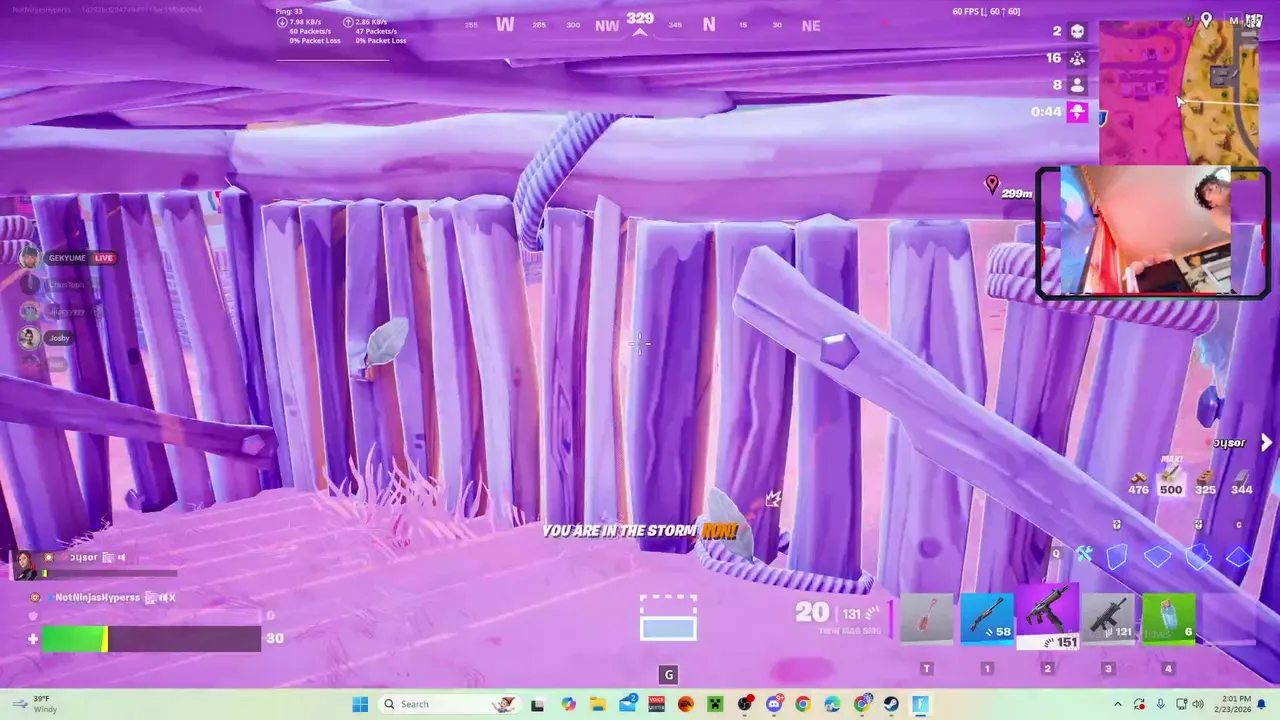Click the metal material count 344
Image resolution: width=1280 pixels, height=720 pixels.
point(1241,484)
